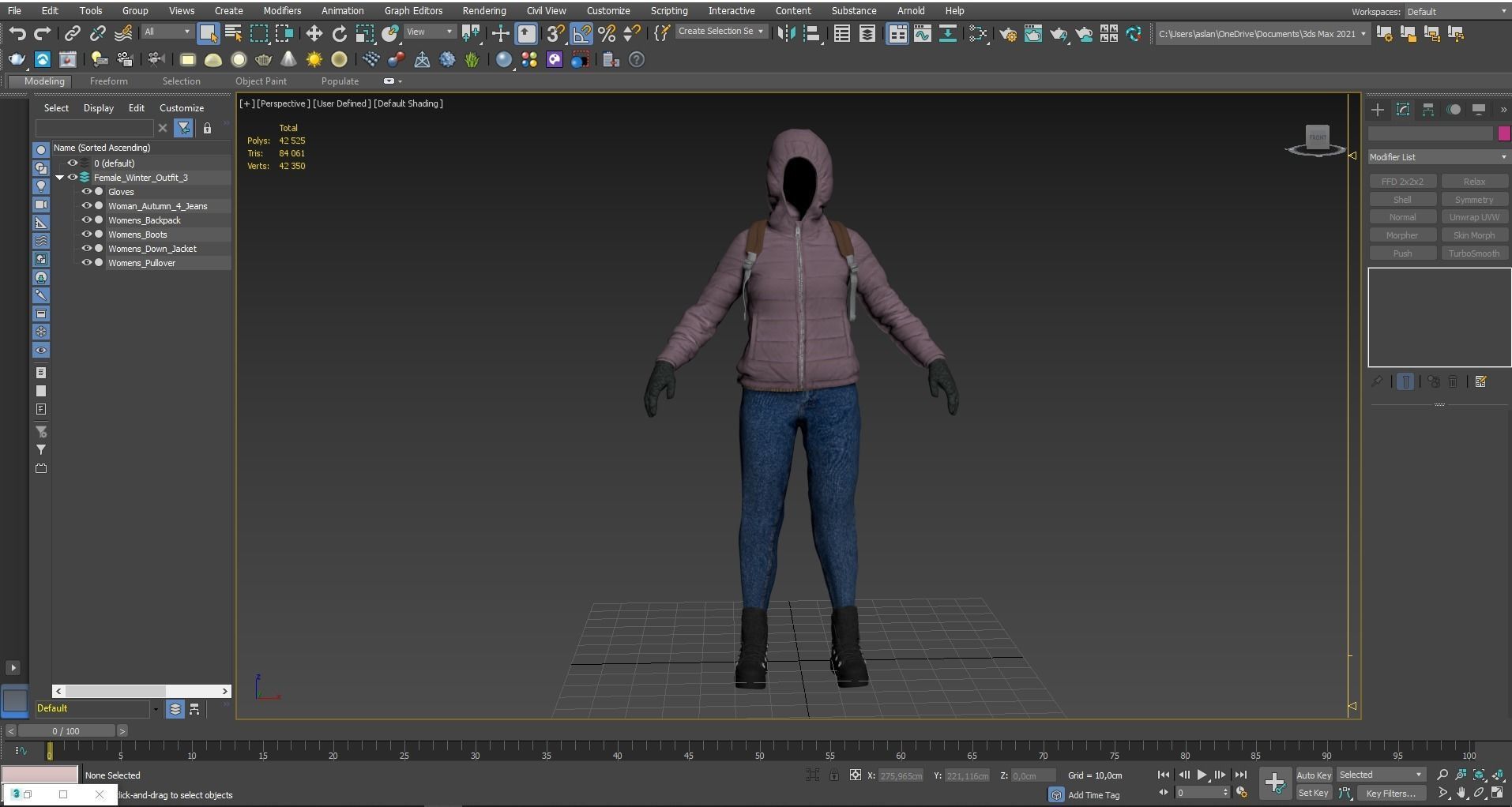Open the Material Editor icon

click(978, 33)
